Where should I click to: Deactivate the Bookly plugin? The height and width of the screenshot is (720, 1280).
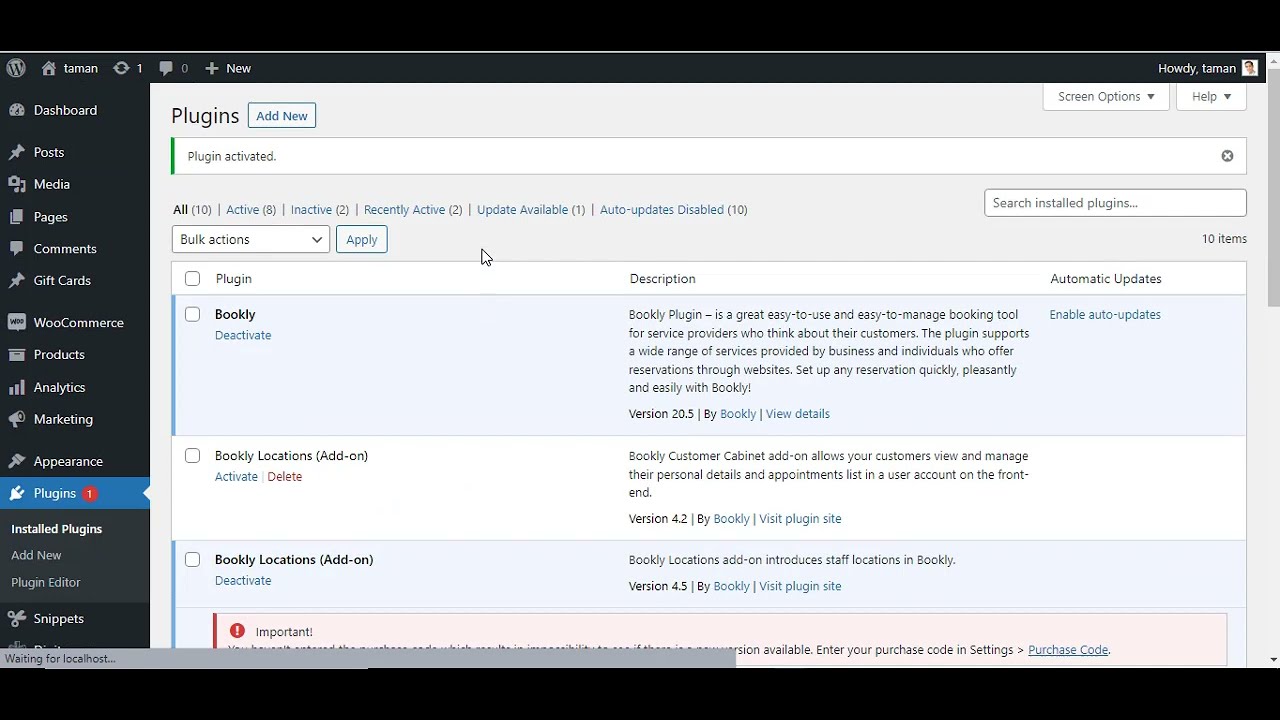pos(243,335)
